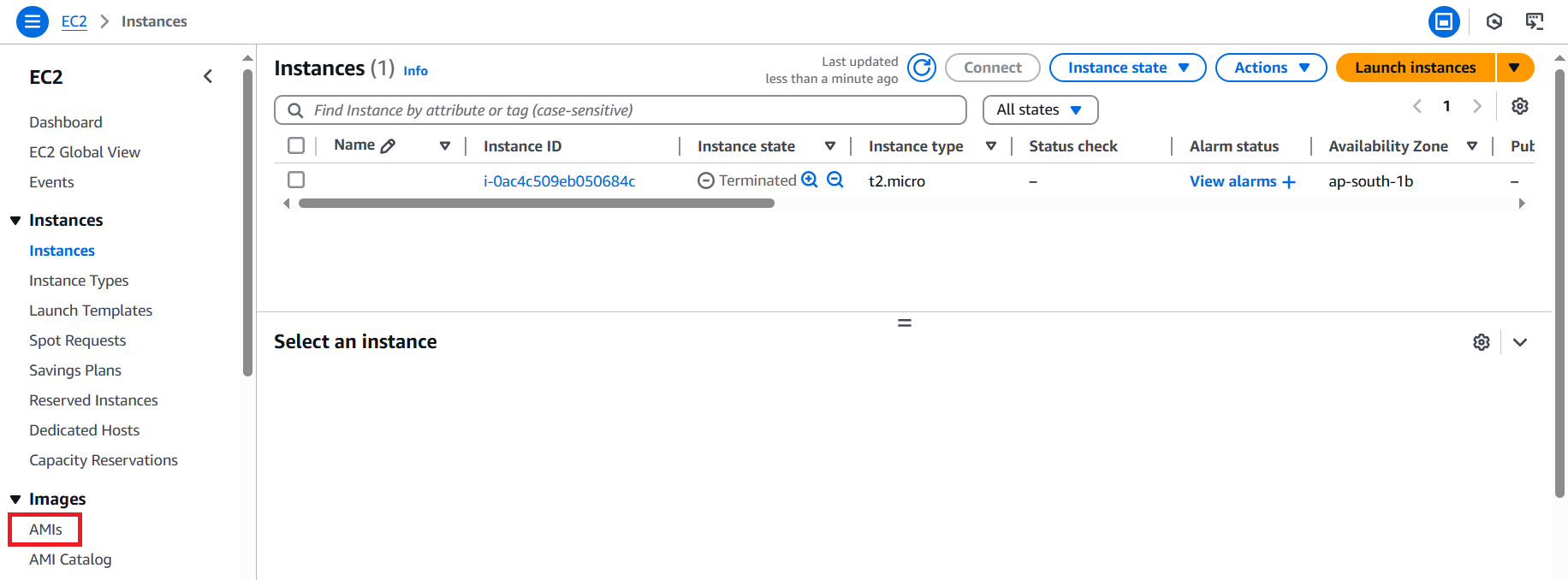Open Instance state dropdown button
The width and height of the screenshot is (1568, 580).
coord(1128,68)
